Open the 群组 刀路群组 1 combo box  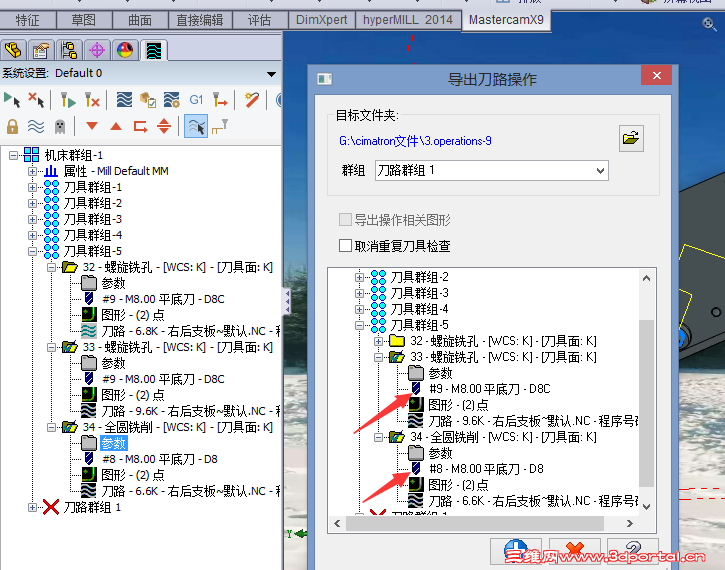click(492, 171)
